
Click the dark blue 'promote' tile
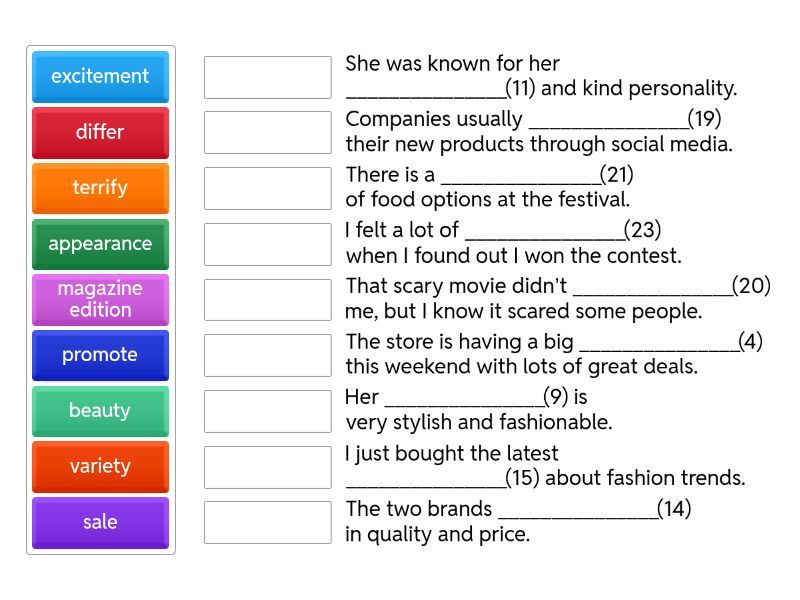[100, 355]
